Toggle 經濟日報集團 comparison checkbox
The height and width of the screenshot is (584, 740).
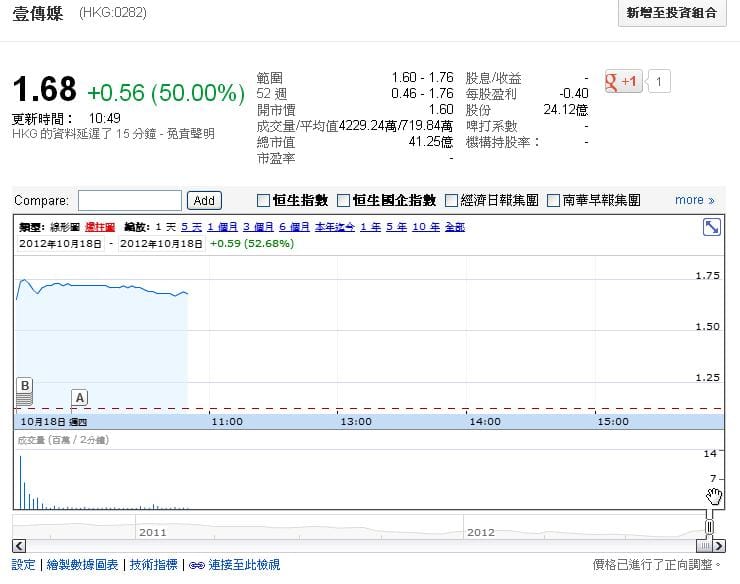click(x=452, y=201)
